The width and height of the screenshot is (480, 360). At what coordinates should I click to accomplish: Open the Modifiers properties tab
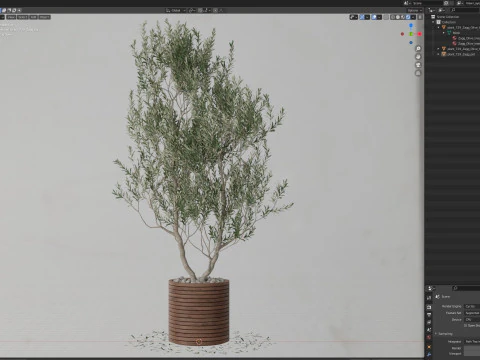tap(429, 354)
